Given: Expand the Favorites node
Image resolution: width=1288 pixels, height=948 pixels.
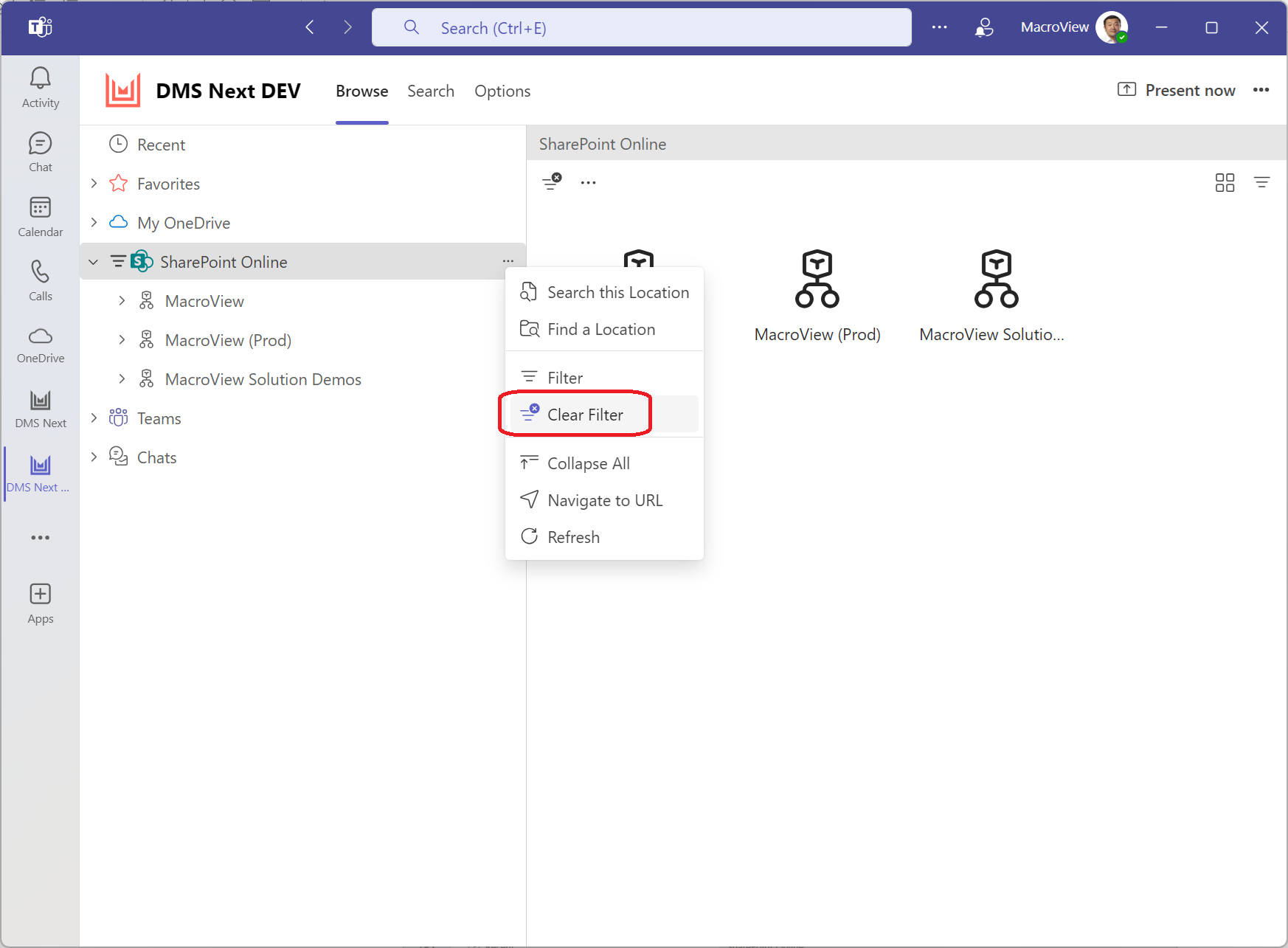Looking at the screenshot, I should click(x=94, y=183).
